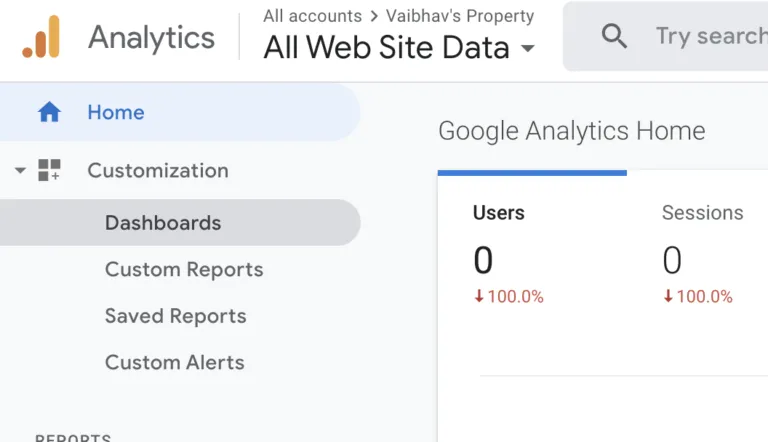Go to Saved Reports
768x442 pixels.
point(175,316)
